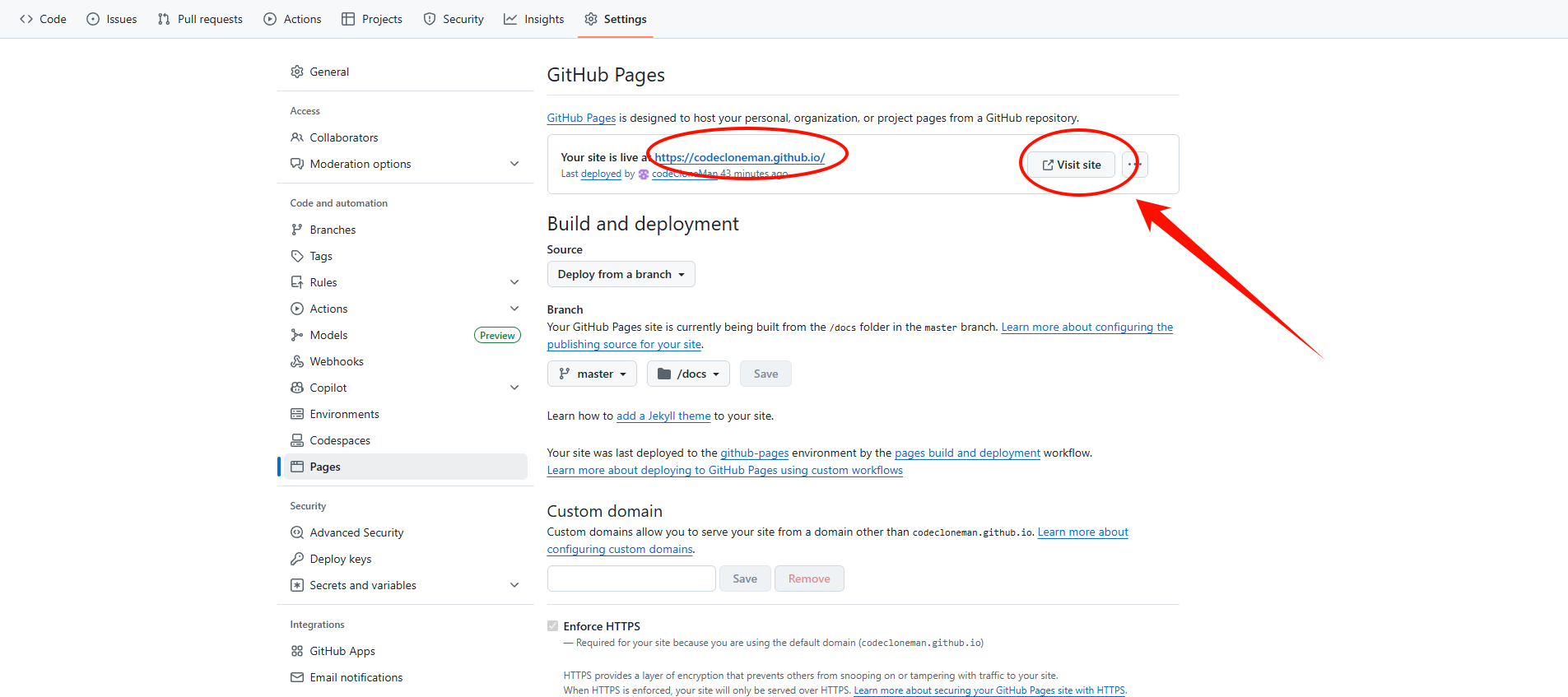
Task: Open the master branch dropdown
Action: pos(592,374)
